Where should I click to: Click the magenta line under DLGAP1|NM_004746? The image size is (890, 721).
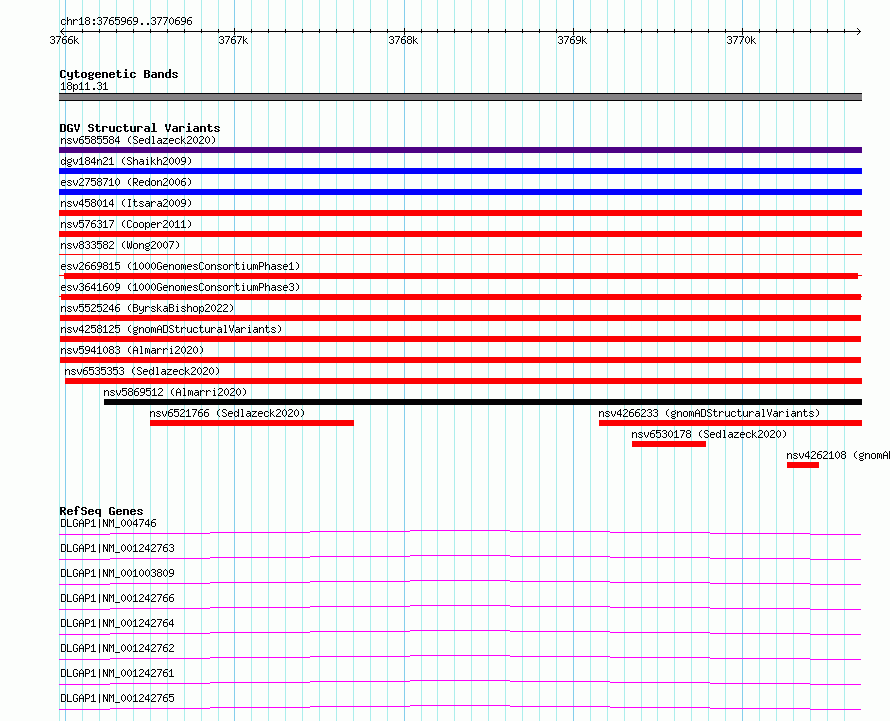pos(460,533)
